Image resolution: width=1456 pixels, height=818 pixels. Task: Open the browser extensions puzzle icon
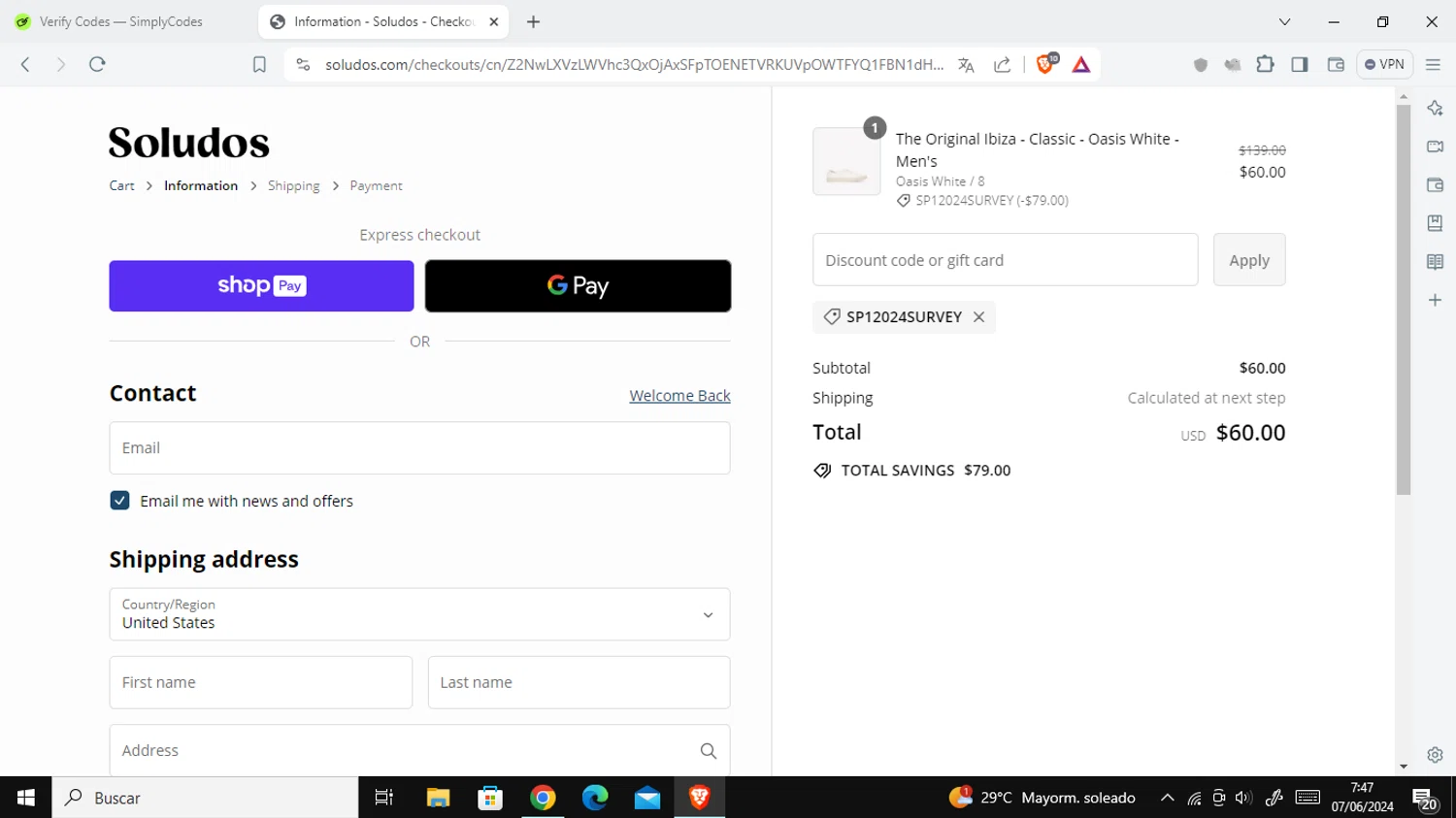[x=1265, y=64]
